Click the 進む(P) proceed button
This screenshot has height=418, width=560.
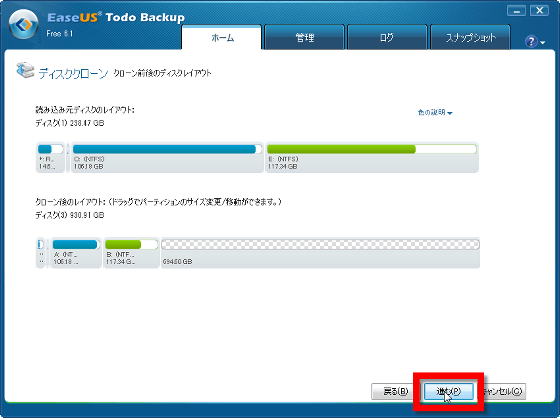coord(449,391)
